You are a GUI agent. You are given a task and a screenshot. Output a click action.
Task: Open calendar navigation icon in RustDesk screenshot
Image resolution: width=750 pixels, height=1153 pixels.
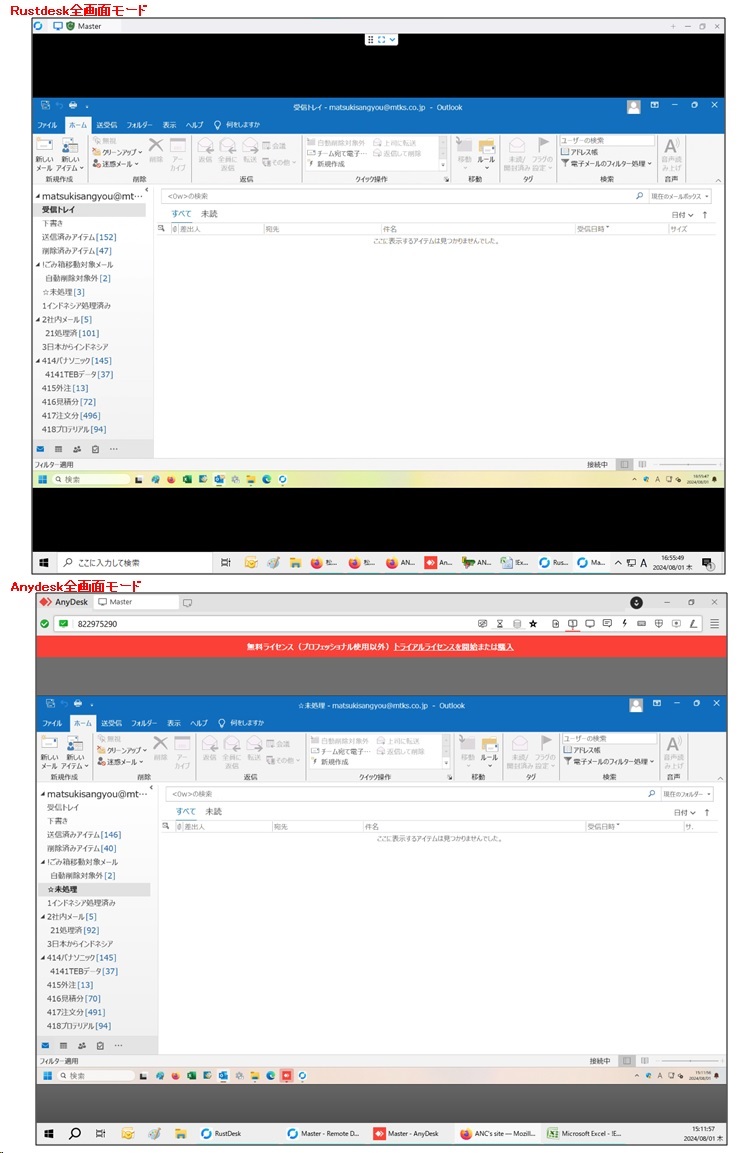coord(58,449)
